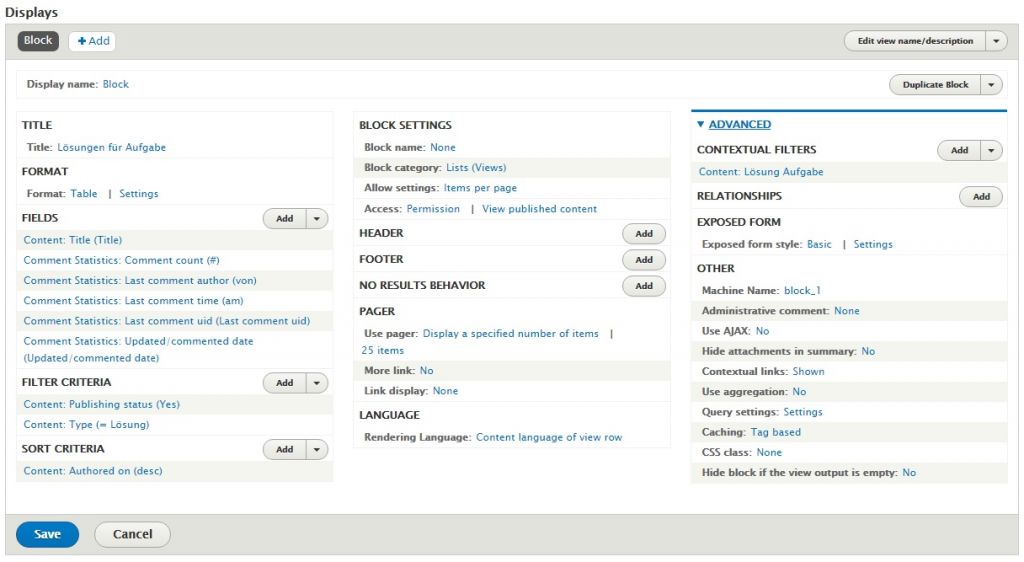
Task: Collapse the Advanced section
Action: click(x=739, y=125)
